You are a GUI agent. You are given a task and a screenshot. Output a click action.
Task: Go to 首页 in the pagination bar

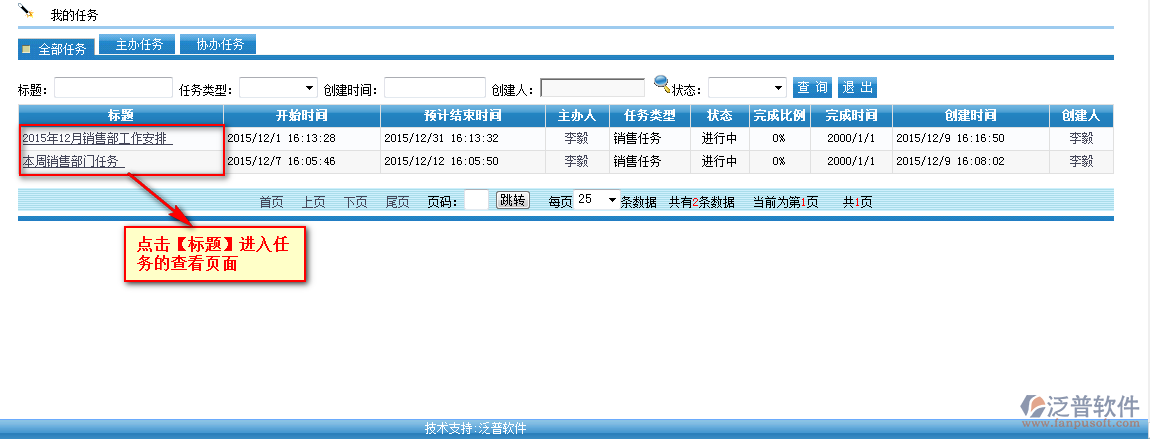(x=271, y=202)
